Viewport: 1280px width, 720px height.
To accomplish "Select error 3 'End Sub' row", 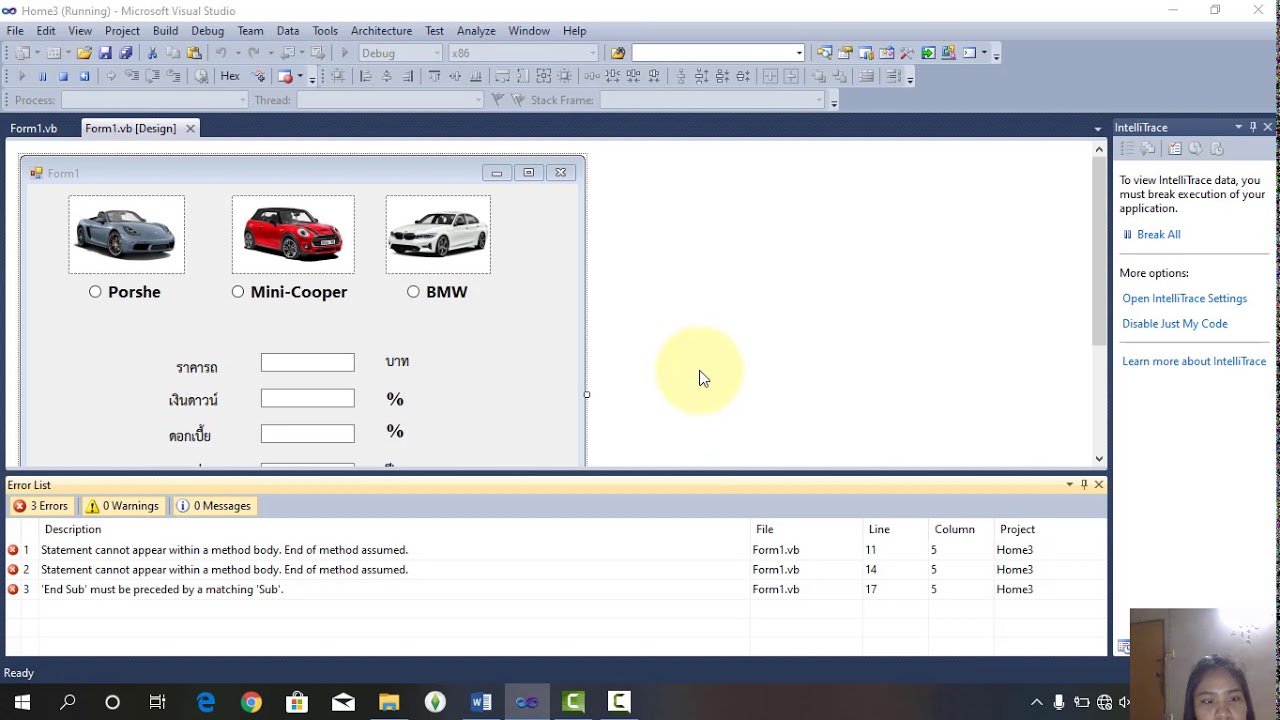I will [x=555, y=589].
